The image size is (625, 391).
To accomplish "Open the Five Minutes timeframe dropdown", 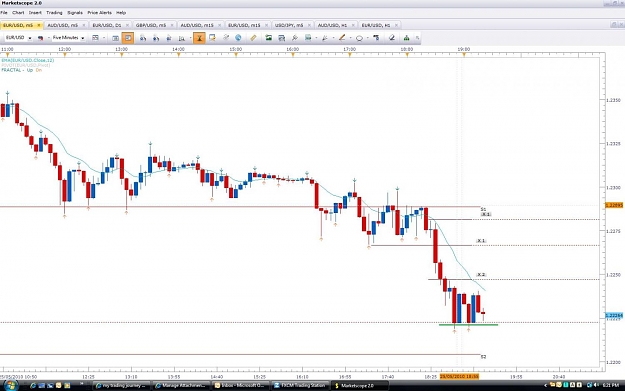I will coord(83,38).
